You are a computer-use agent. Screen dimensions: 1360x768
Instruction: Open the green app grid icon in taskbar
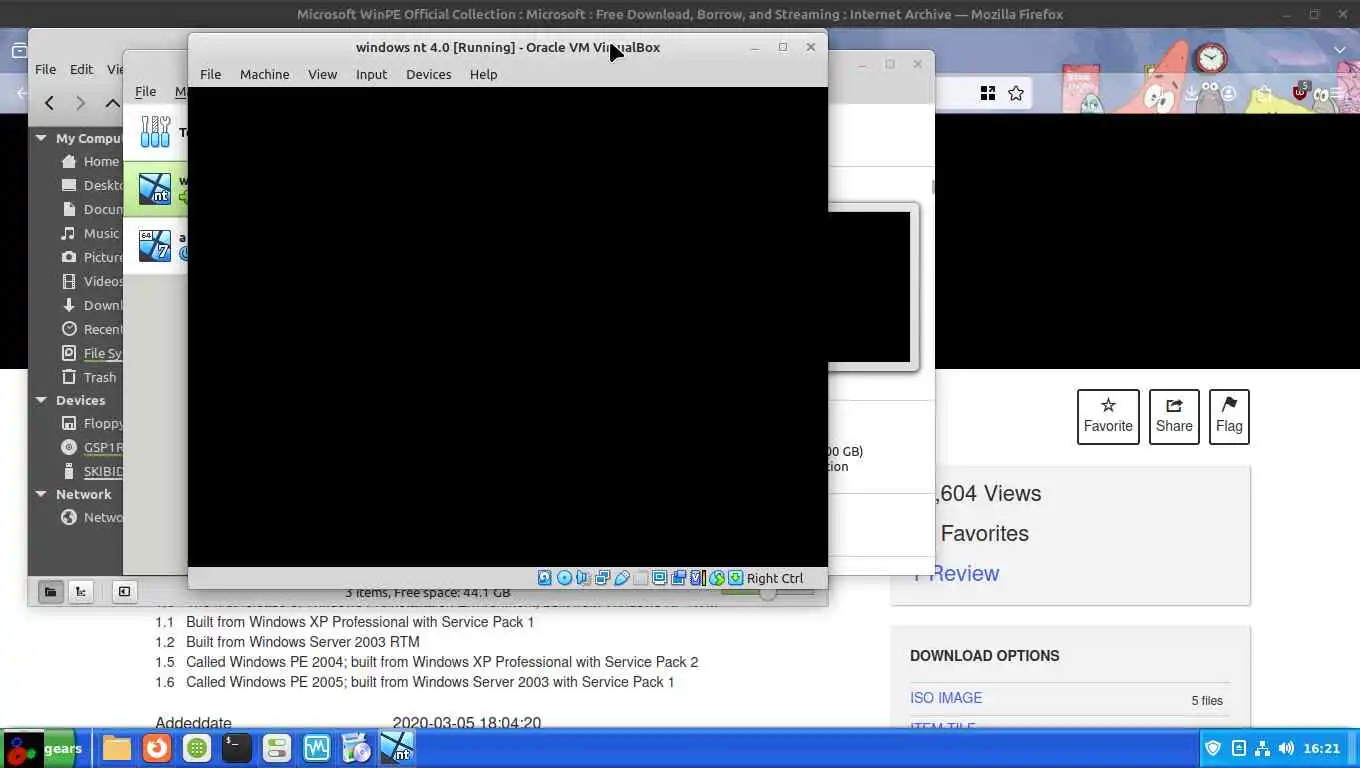coord(196,748)
